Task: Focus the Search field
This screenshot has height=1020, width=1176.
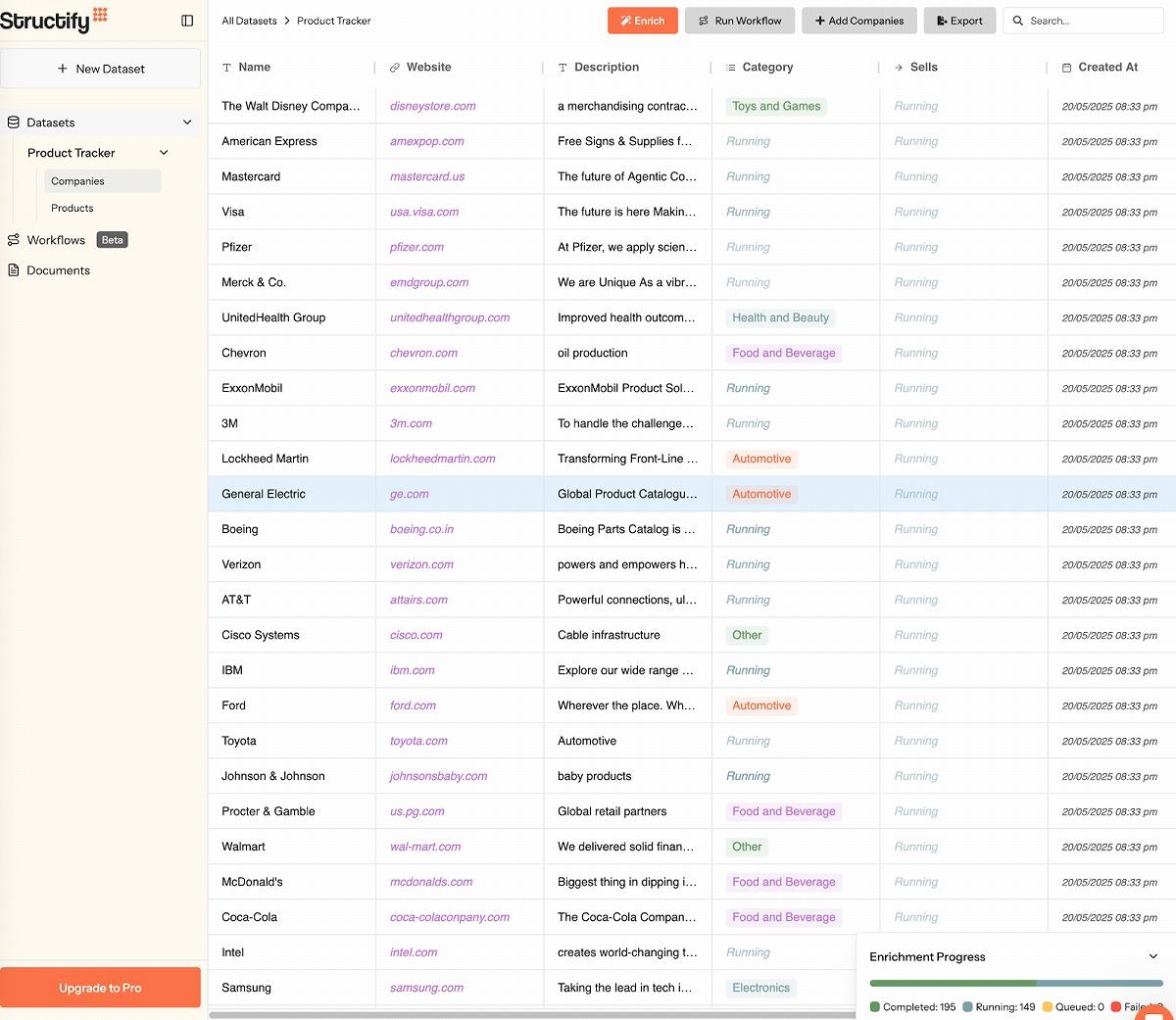Action: point(1083,21)
